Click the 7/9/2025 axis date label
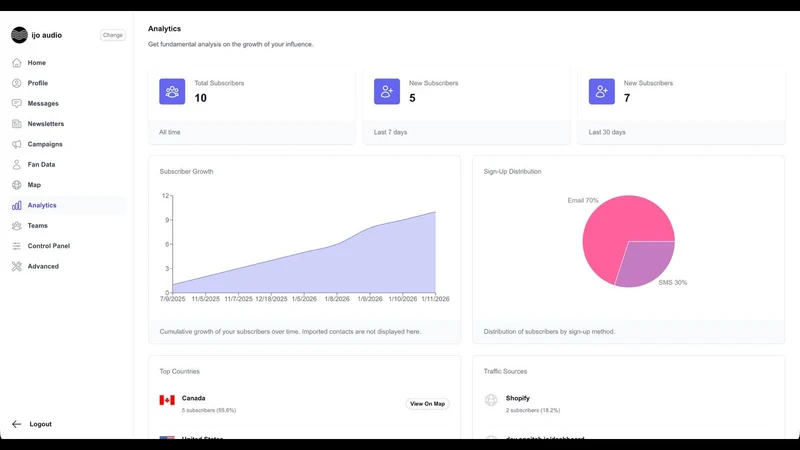This screenshot has width=800, height=450. tap(172, 299)
